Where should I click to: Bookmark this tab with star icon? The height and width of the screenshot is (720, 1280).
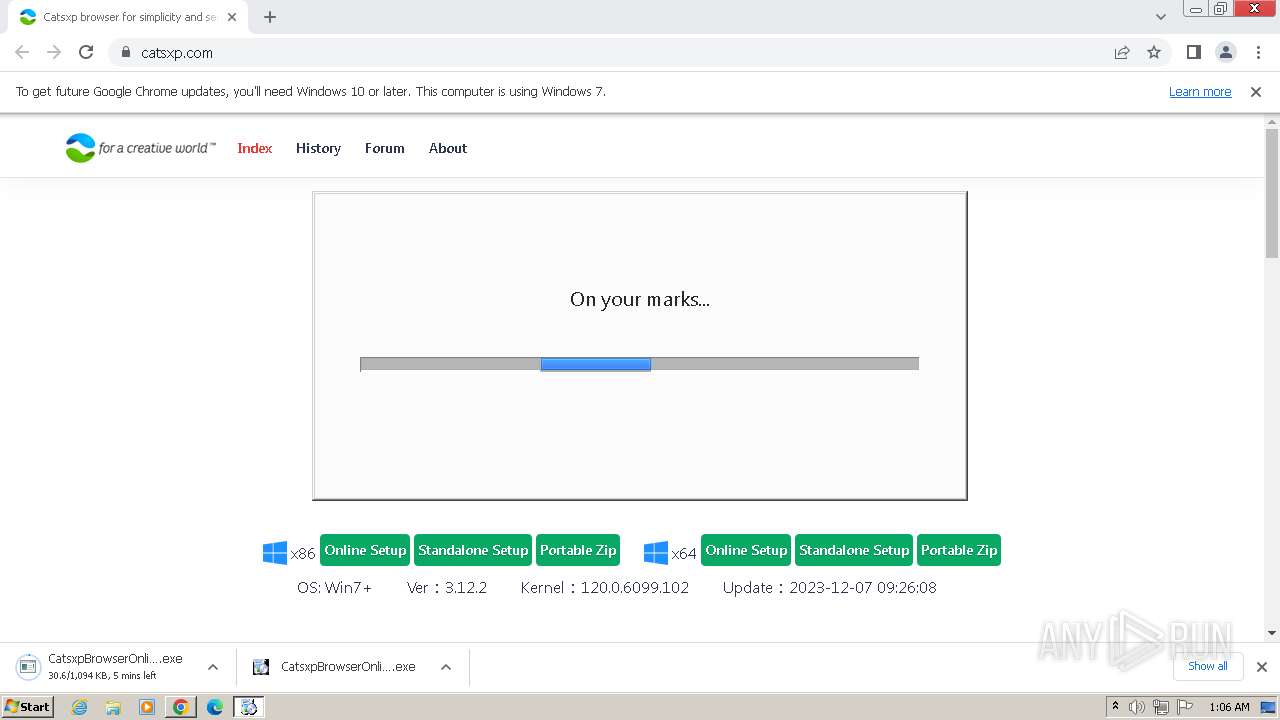(x=1154, y=52)
